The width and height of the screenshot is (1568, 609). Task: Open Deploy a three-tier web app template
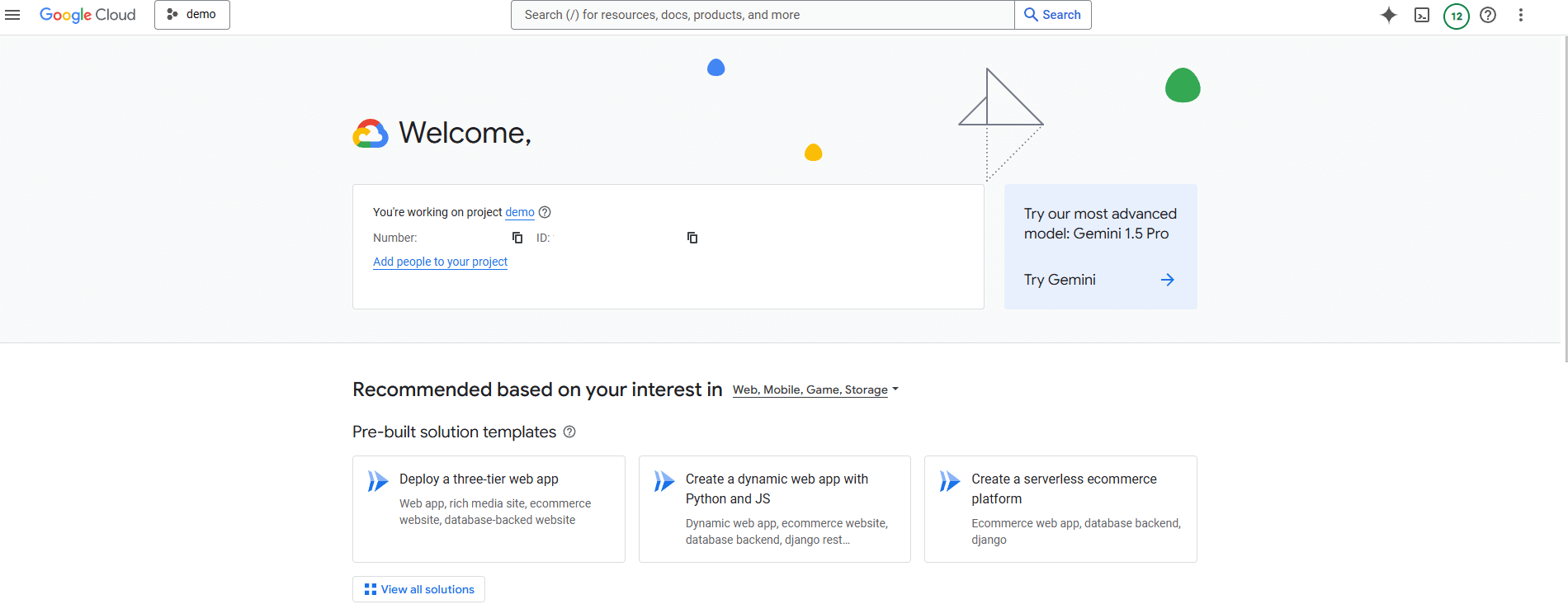[489, 509]
